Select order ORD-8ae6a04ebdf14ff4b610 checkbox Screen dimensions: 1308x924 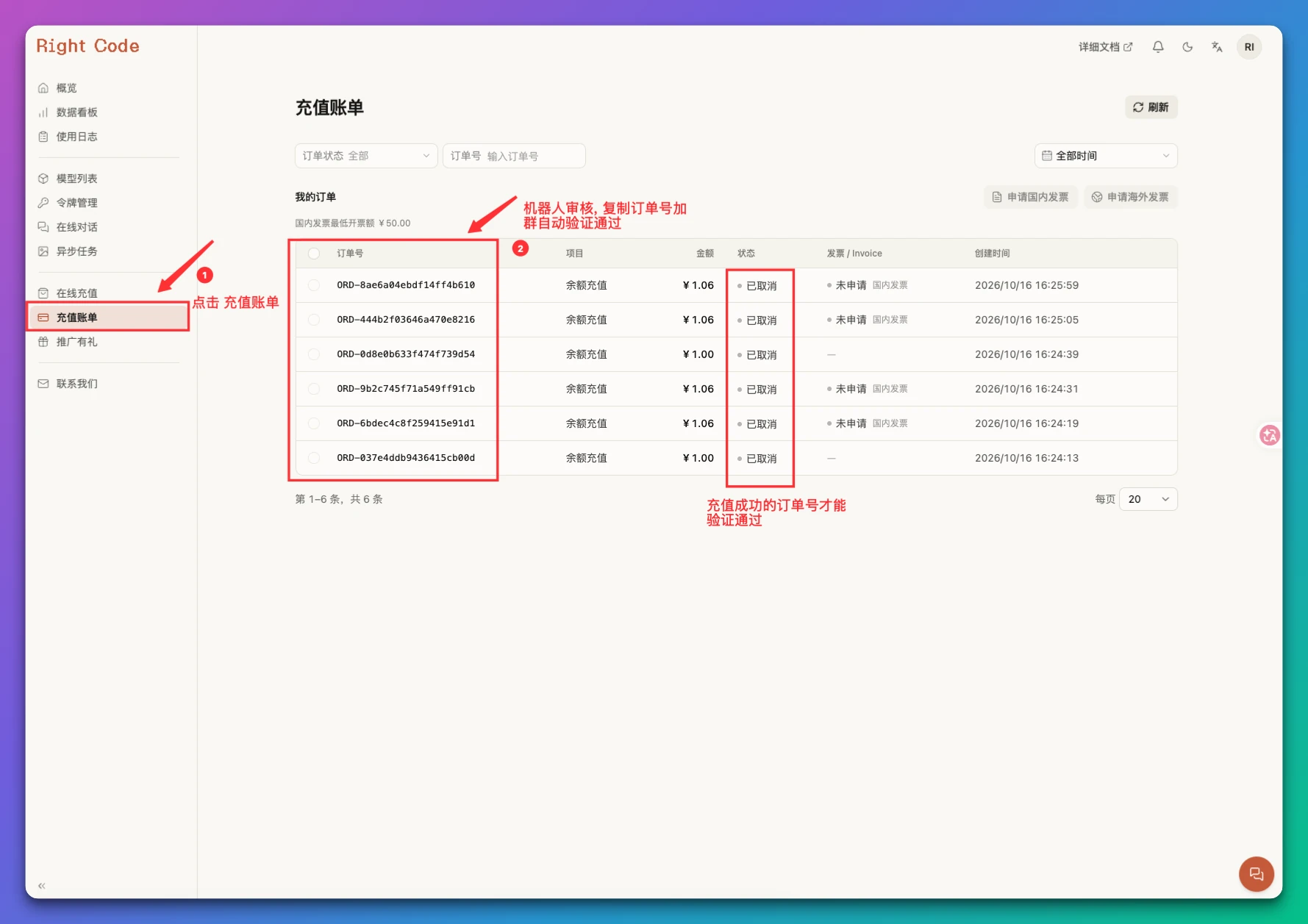click(314, 285)
